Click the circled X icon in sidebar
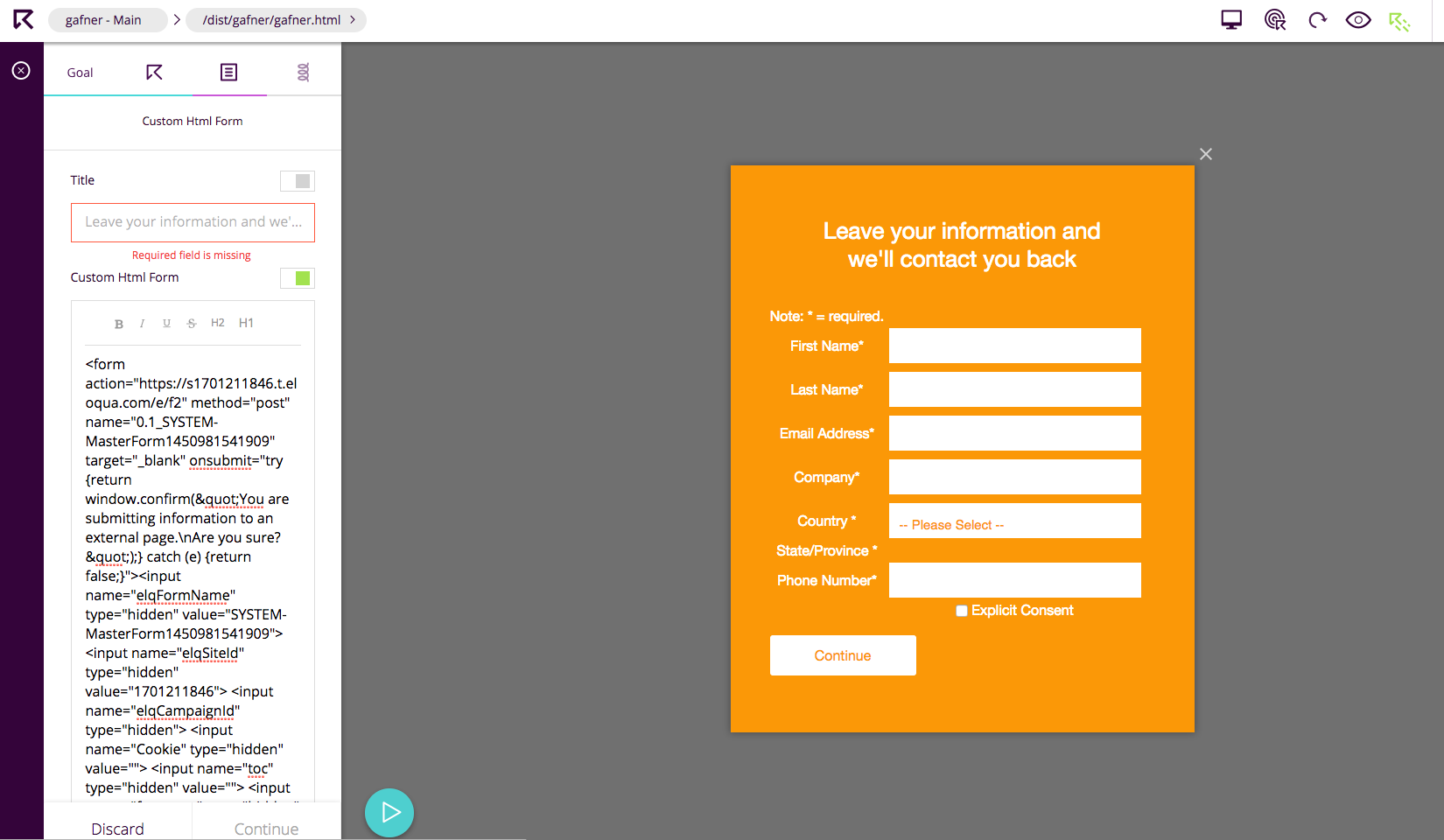The image size is (1444, 840). pyautogui.click(x=21, y=71)
